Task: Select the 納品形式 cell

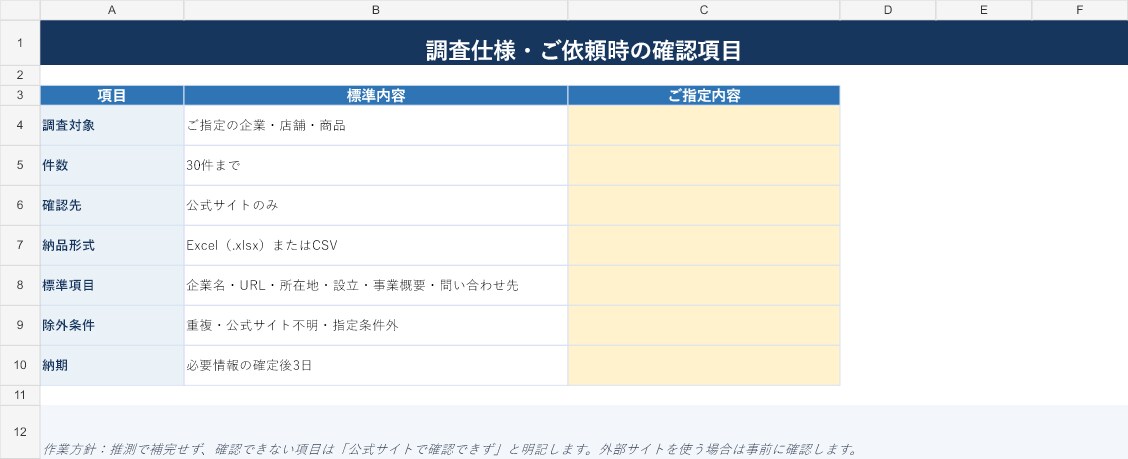Action: 112,245
